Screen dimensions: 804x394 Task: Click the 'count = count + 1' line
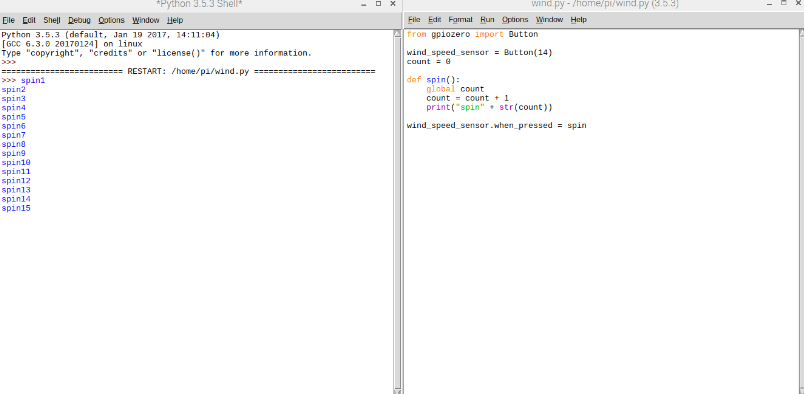pos(467,98)
